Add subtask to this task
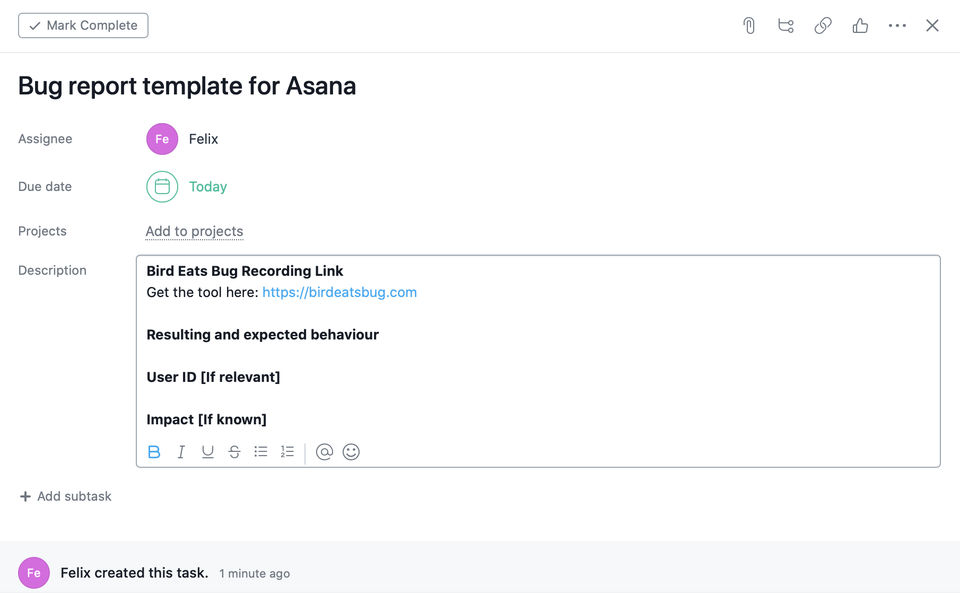960x593 pixels. 66,497
